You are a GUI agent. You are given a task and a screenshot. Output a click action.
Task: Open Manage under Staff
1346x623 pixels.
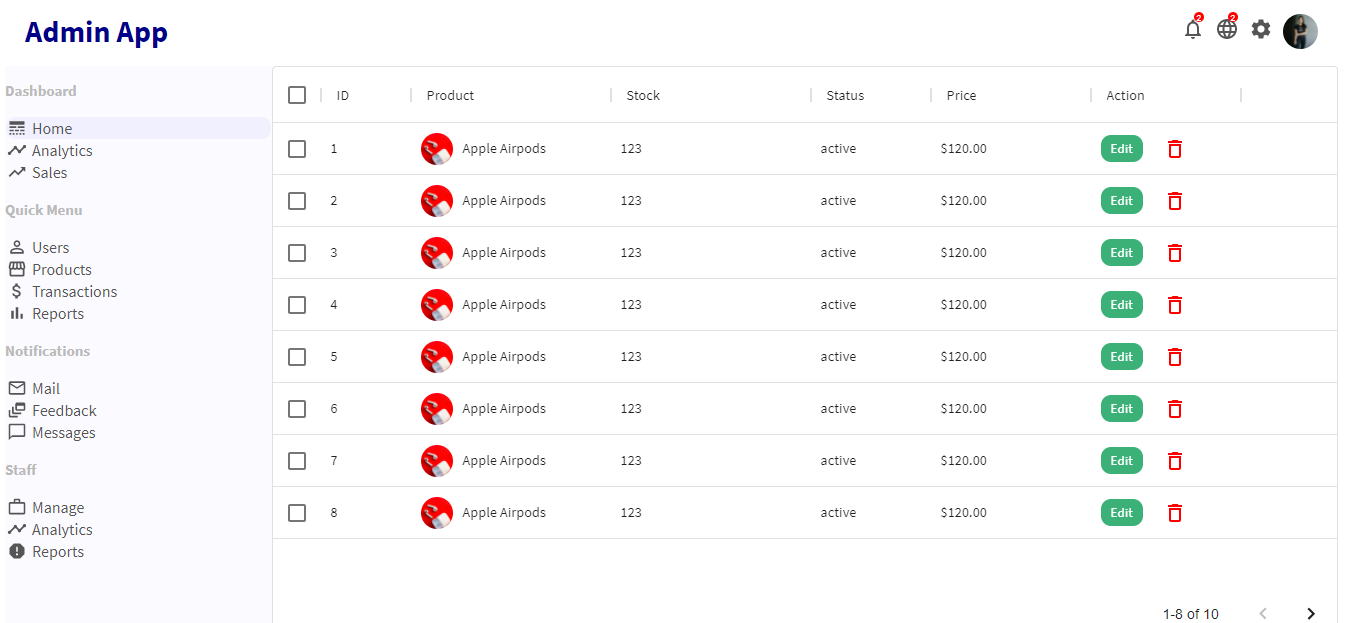[x=137, y=508]
